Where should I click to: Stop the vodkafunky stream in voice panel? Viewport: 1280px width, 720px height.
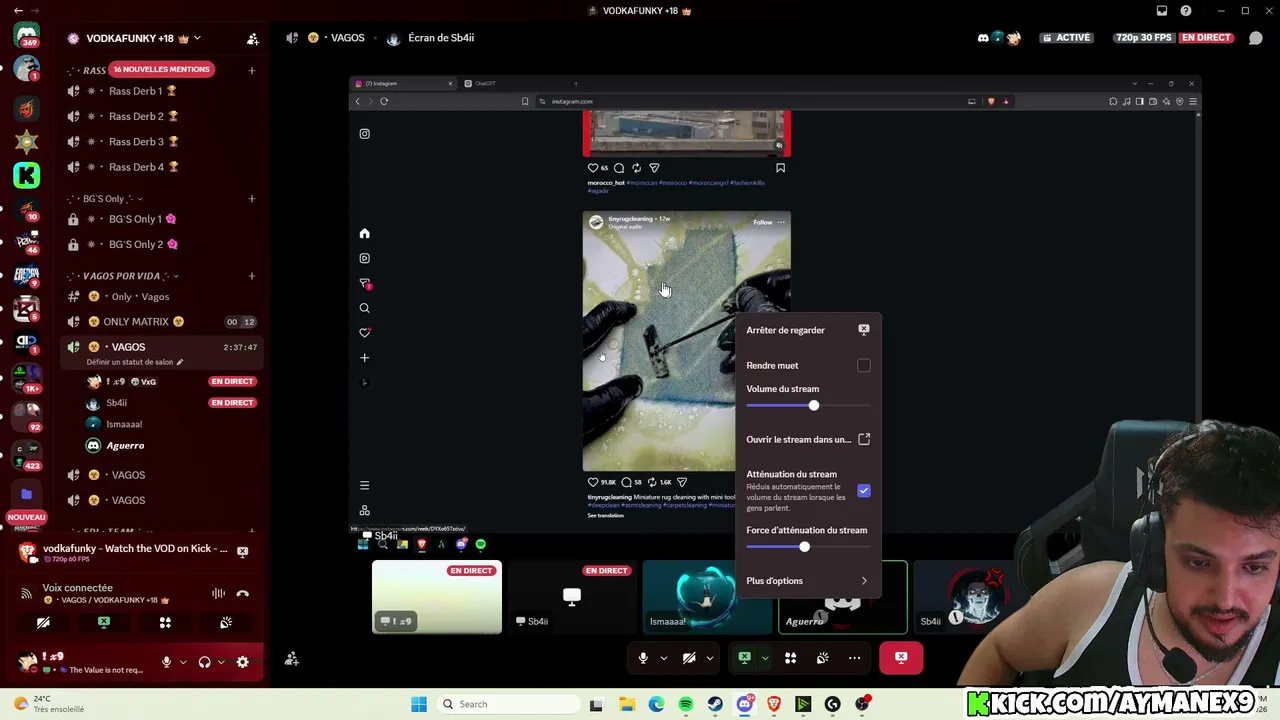(242, 551)
